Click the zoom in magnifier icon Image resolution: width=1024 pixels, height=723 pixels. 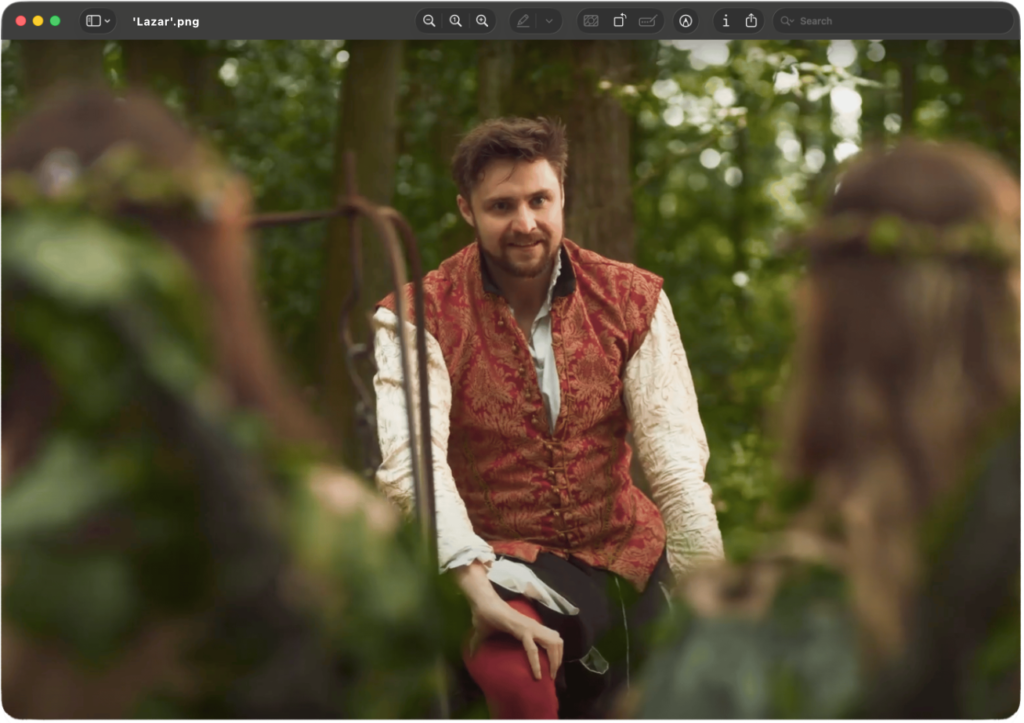pos(482,21)
